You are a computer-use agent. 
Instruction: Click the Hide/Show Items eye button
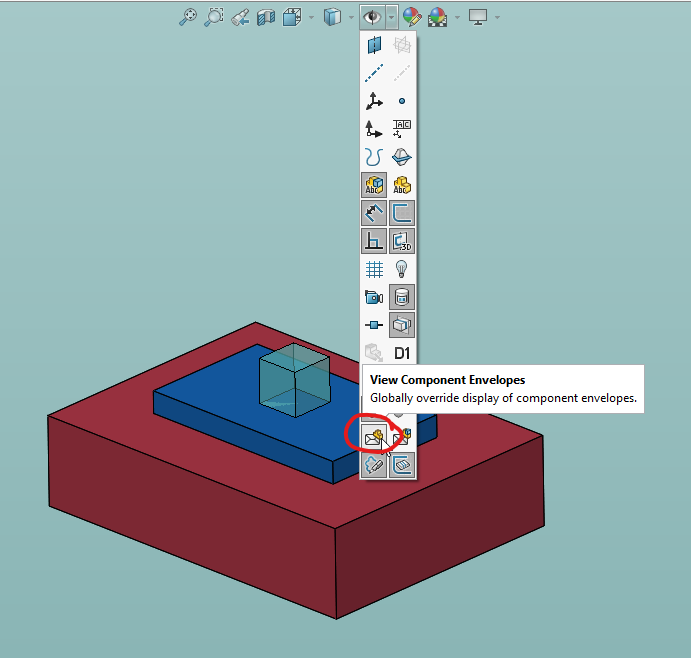372,17
